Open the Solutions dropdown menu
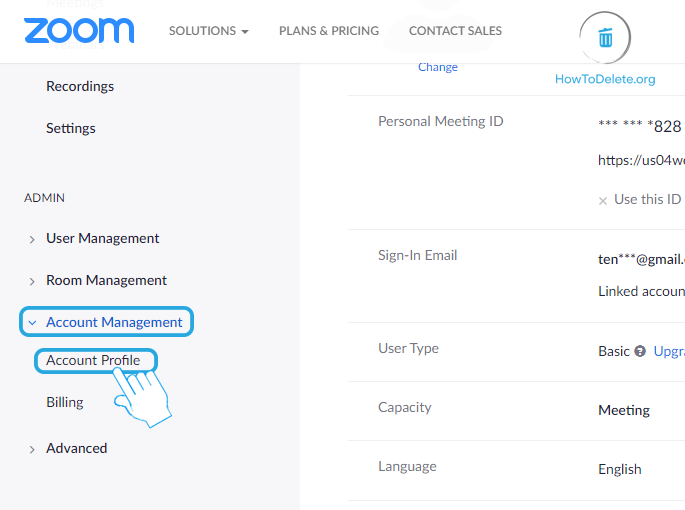 [x=208, y=31]
